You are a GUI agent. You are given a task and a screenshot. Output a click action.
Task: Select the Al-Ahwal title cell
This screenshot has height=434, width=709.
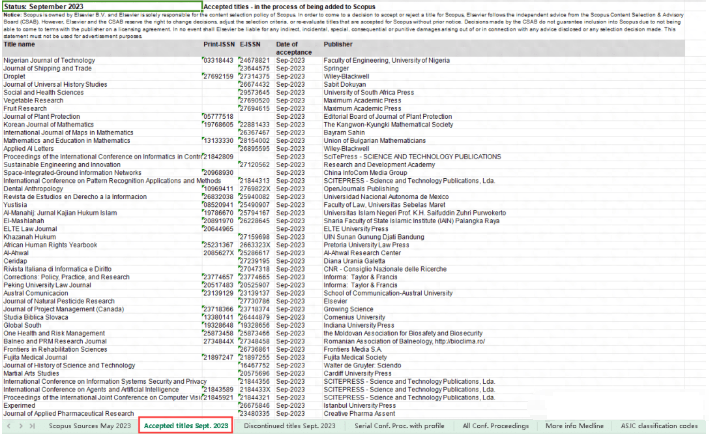[x=16, y=253]
